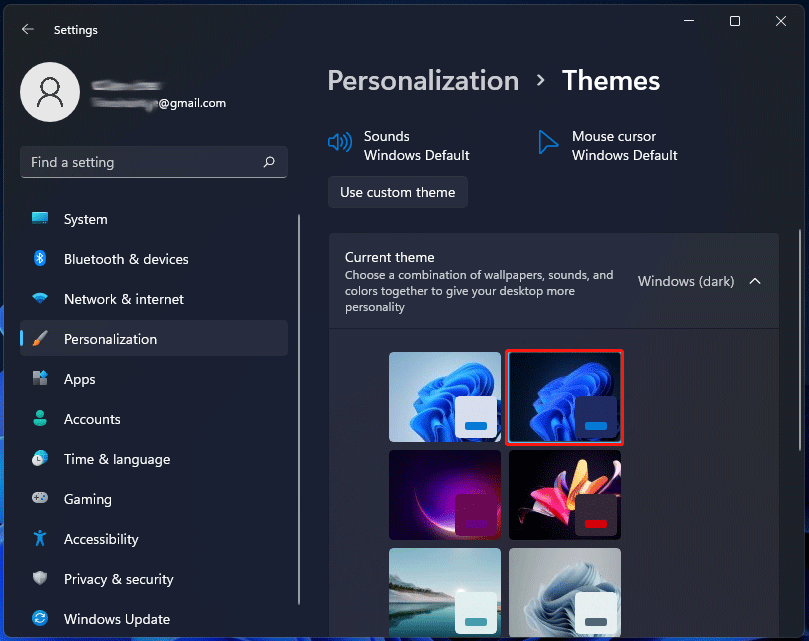Open Windows Update page
This screenshot has width=809, height=641.
coord(154,618)
